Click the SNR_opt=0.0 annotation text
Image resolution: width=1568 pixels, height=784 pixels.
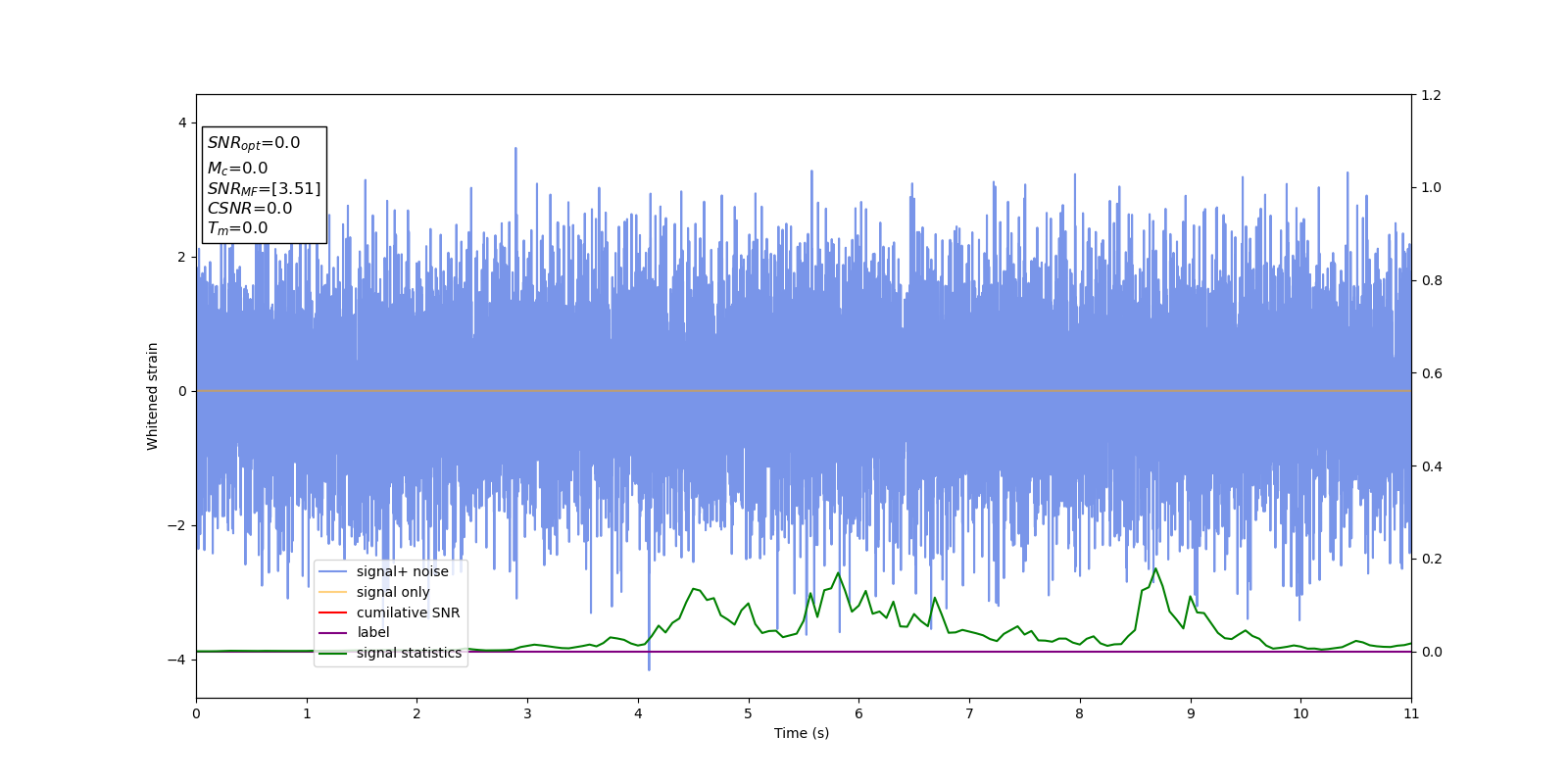pos(254,143)
